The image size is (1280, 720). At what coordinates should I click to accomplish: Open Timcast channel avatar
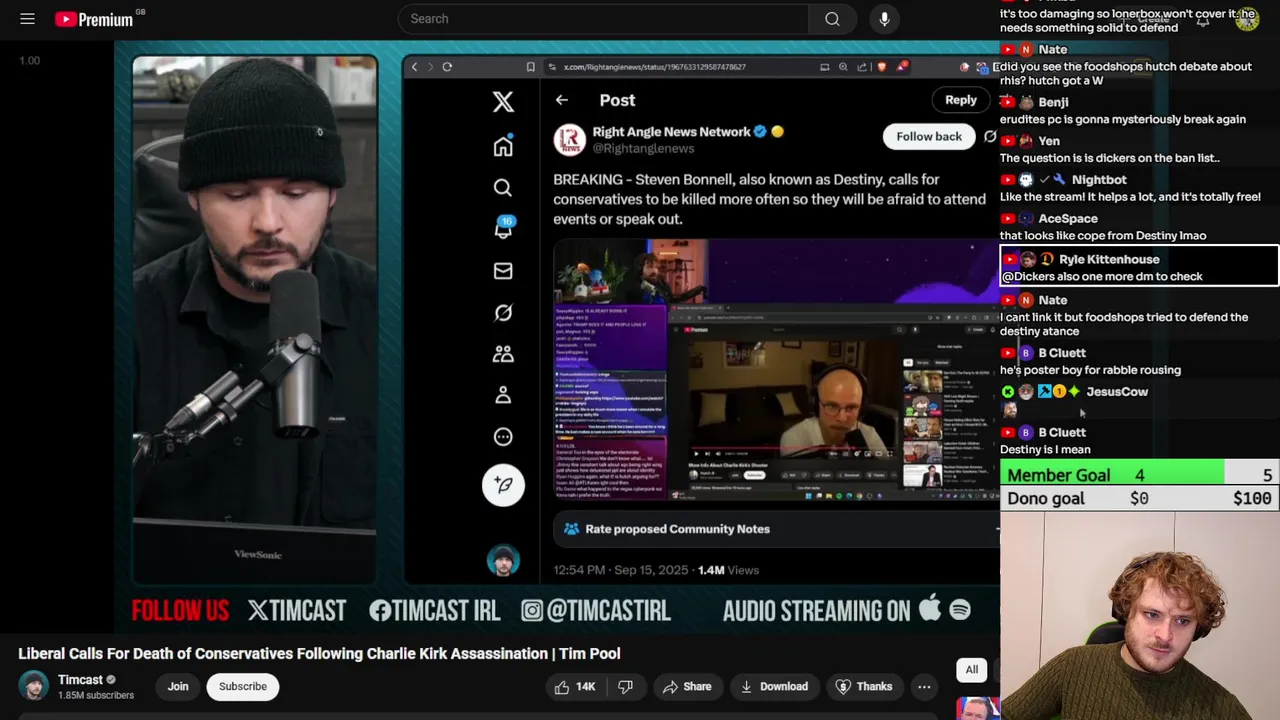coord(34,686)
